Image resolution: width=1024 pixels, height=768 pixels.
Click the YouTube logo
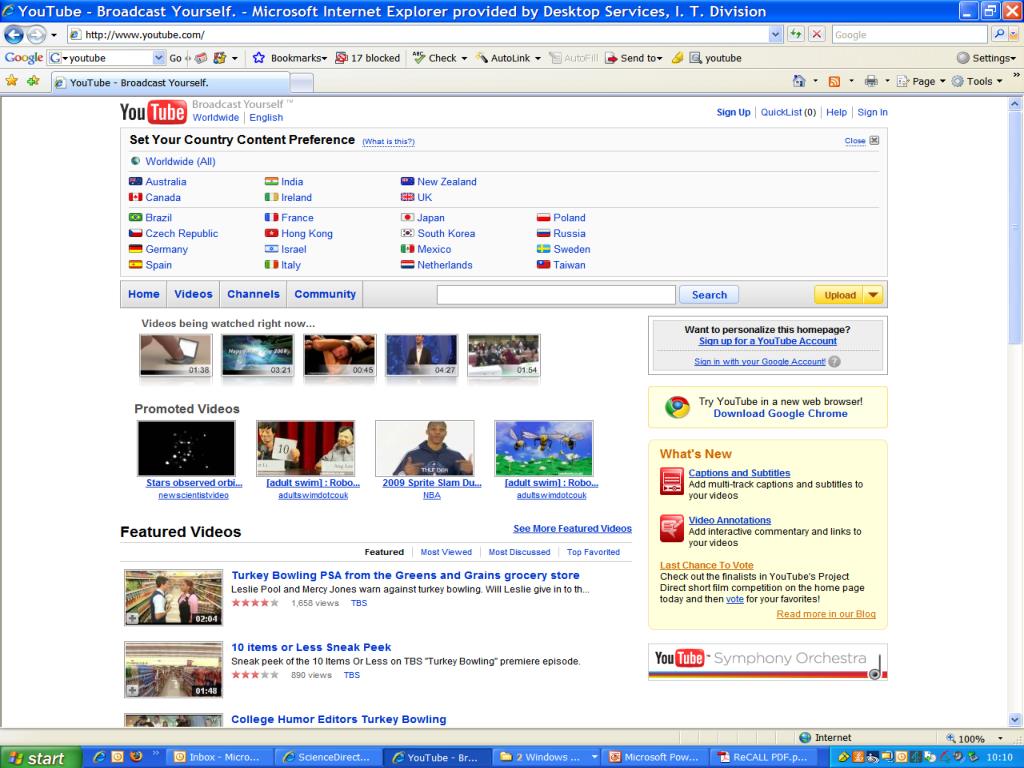[153, 112]
